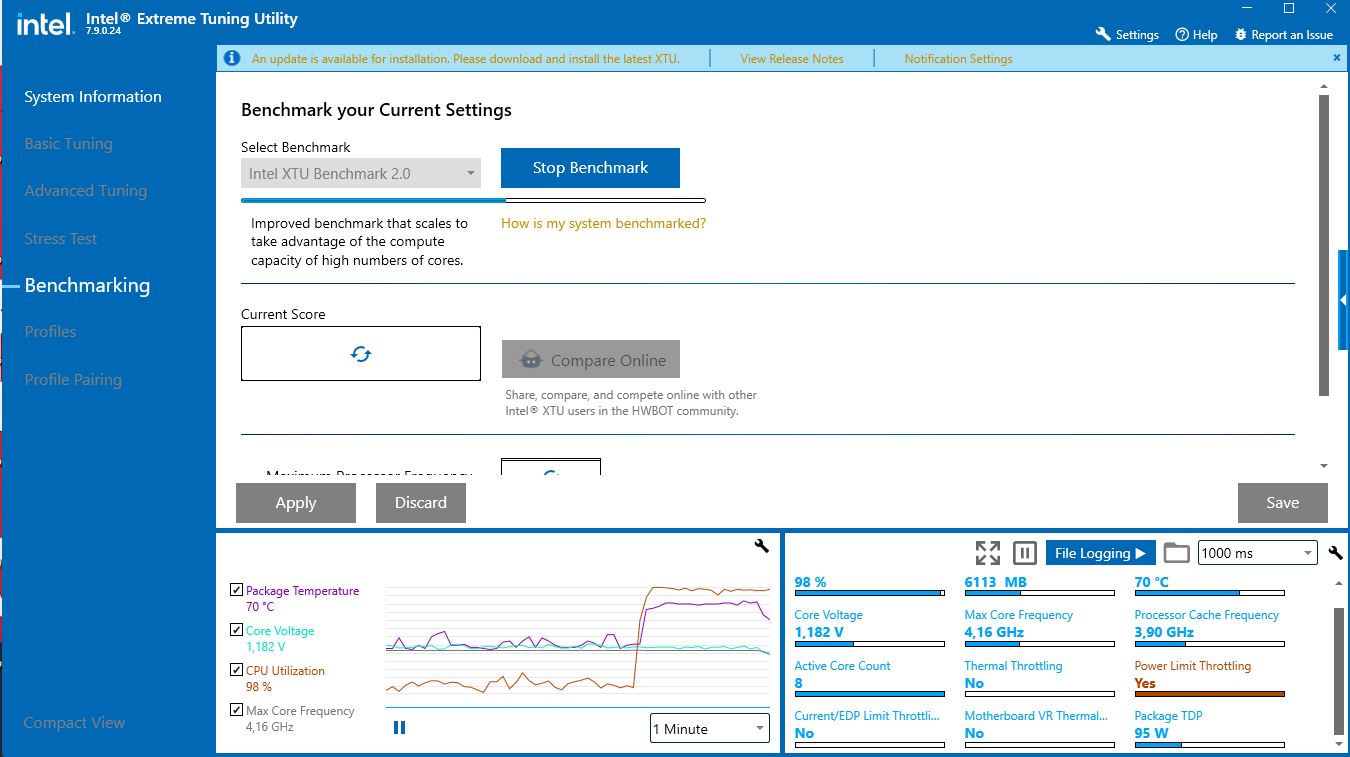Image resolution: width=1350 pixels, height=757 pixels.
Task: Click the Core Voltage 1,182 V monitor
Action: coord(869,627)
